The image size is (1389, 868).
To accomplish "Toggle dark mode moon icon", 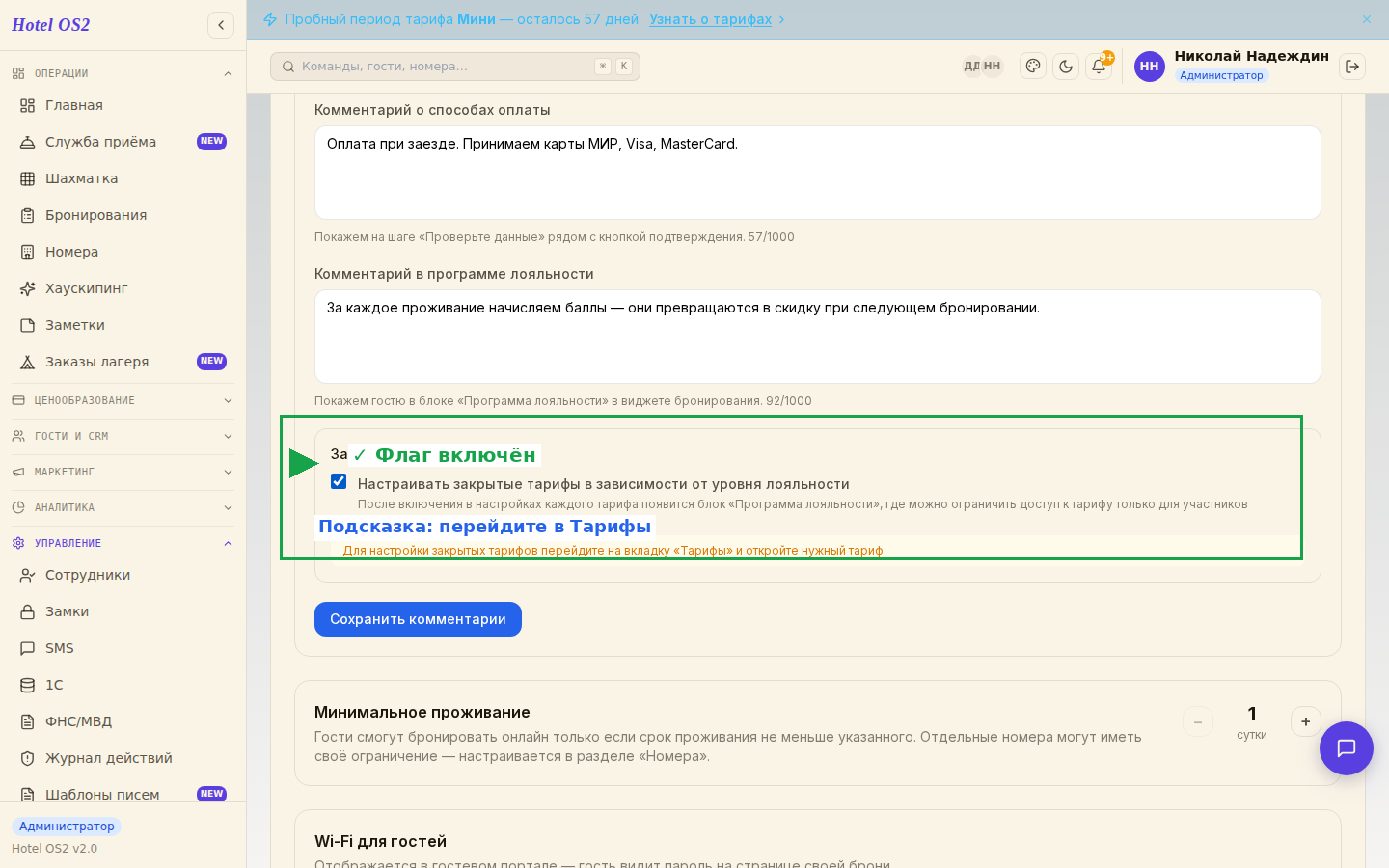I will [1066, 67].
